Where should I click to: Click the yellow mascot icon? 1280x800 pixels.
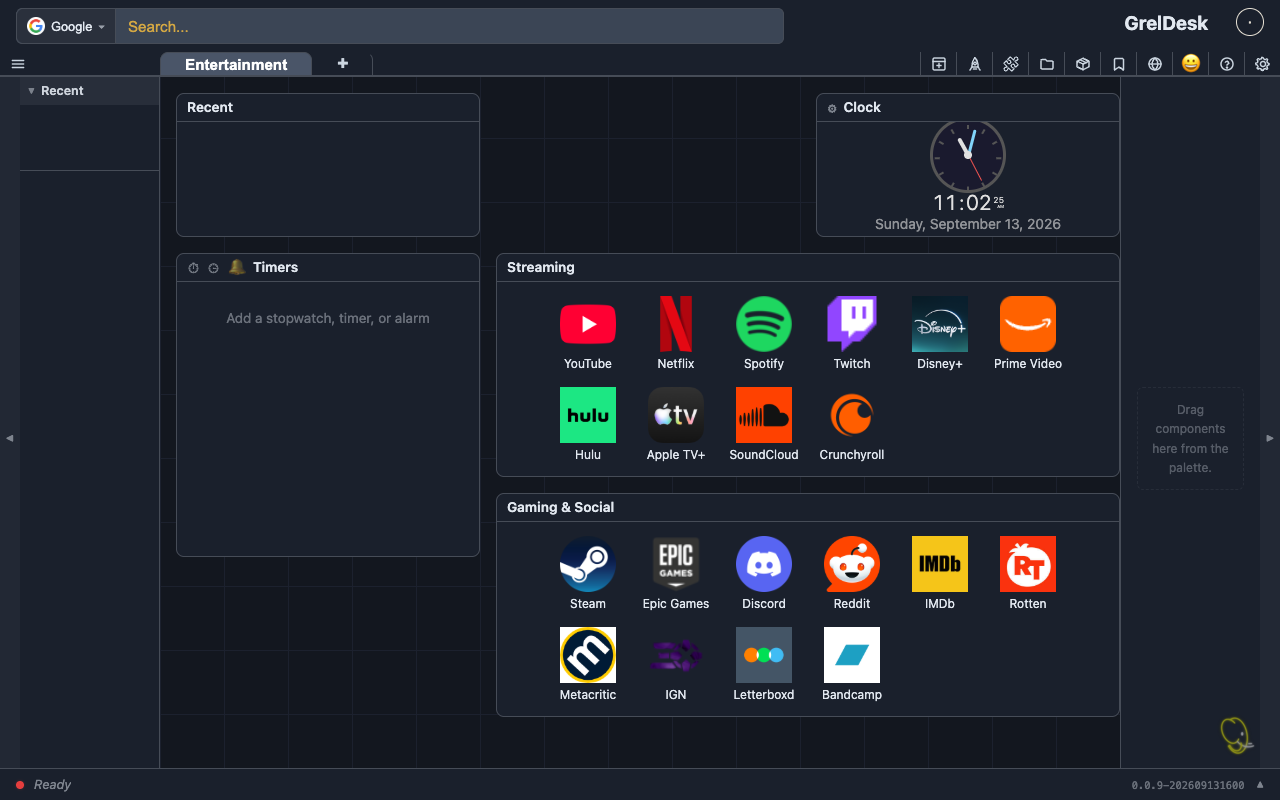coord(1236,735)
